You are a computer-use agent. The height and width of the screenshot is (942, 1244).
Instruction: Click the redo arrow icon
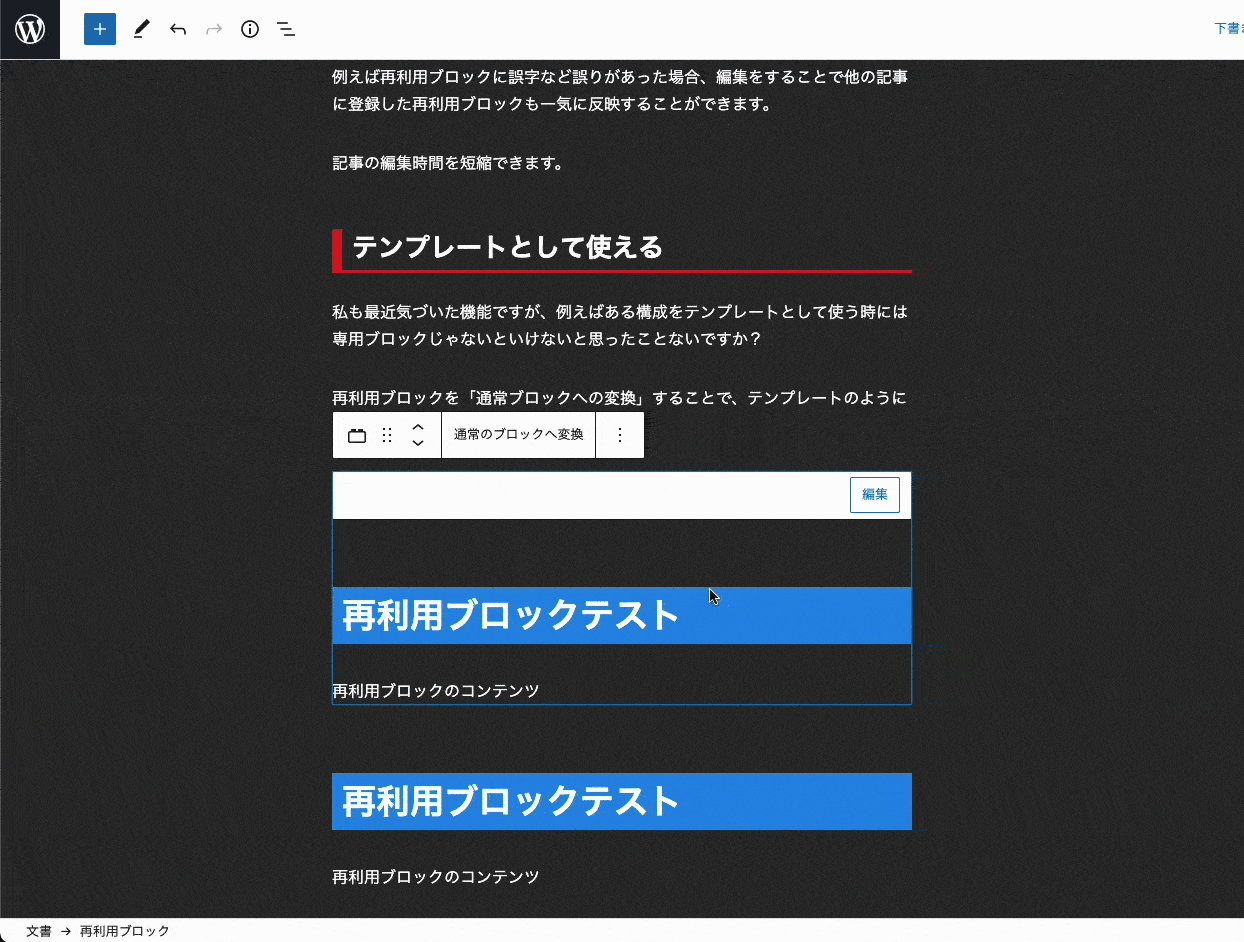tap(214, 29)
